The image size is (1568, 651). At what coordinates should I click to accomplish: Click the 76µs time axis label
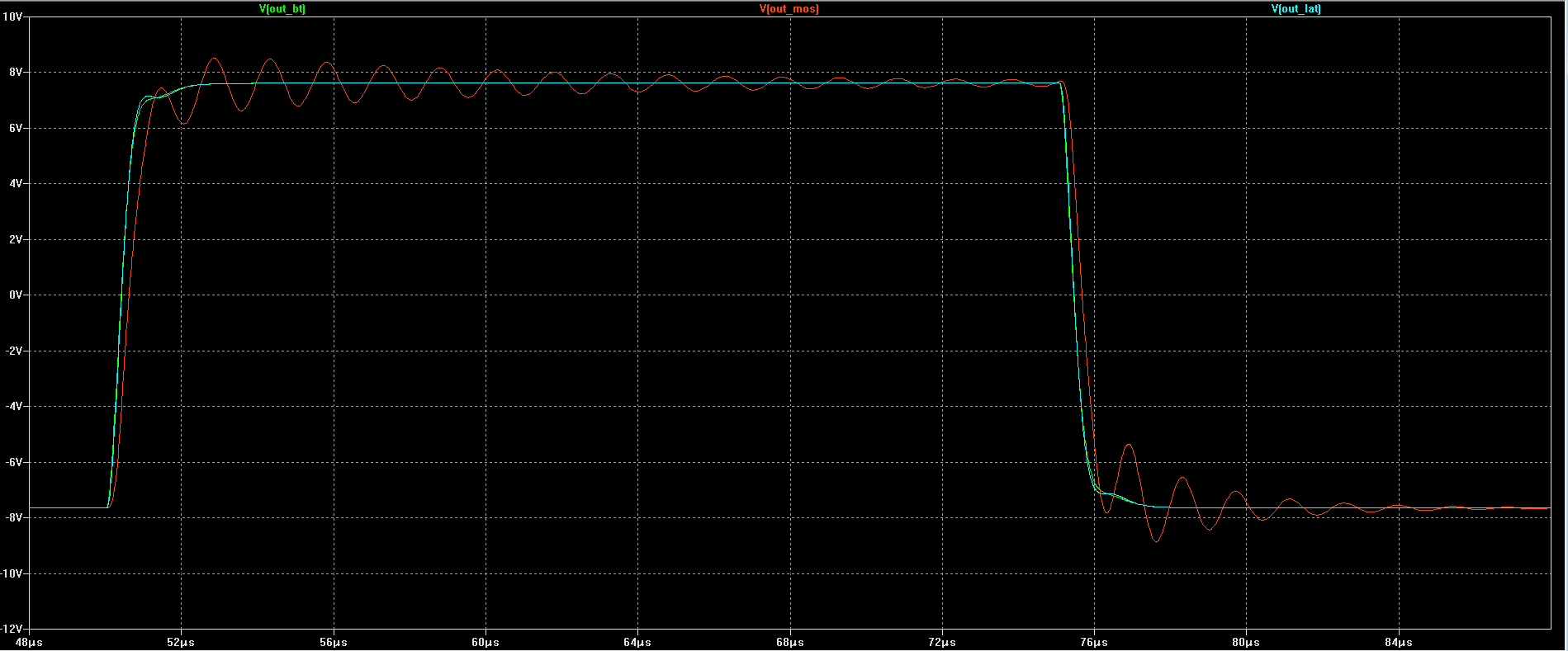pos(1094,642)
